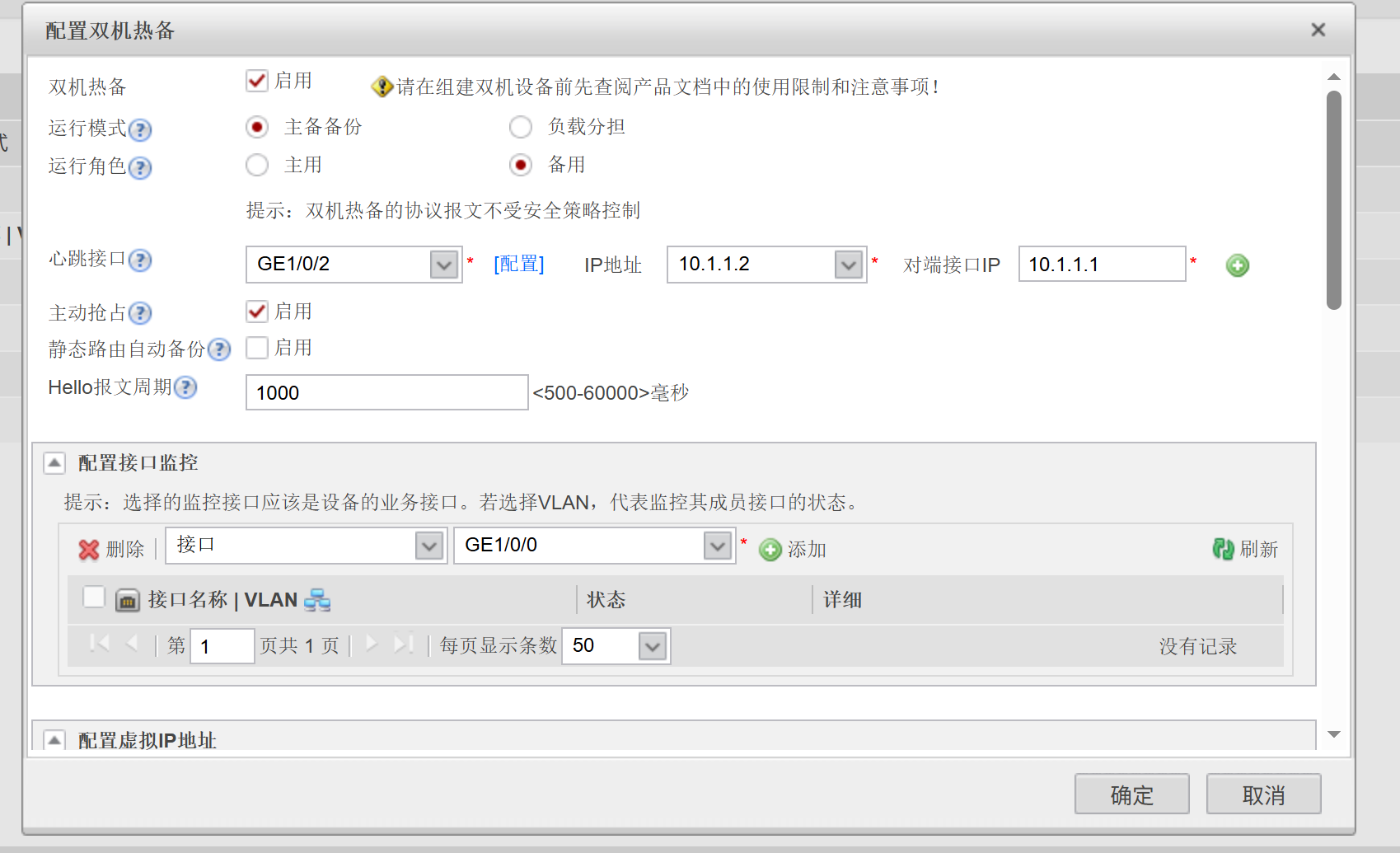
Task: Click red X 删除 icon
Action: pyautogui.click(x=89, y=550)
